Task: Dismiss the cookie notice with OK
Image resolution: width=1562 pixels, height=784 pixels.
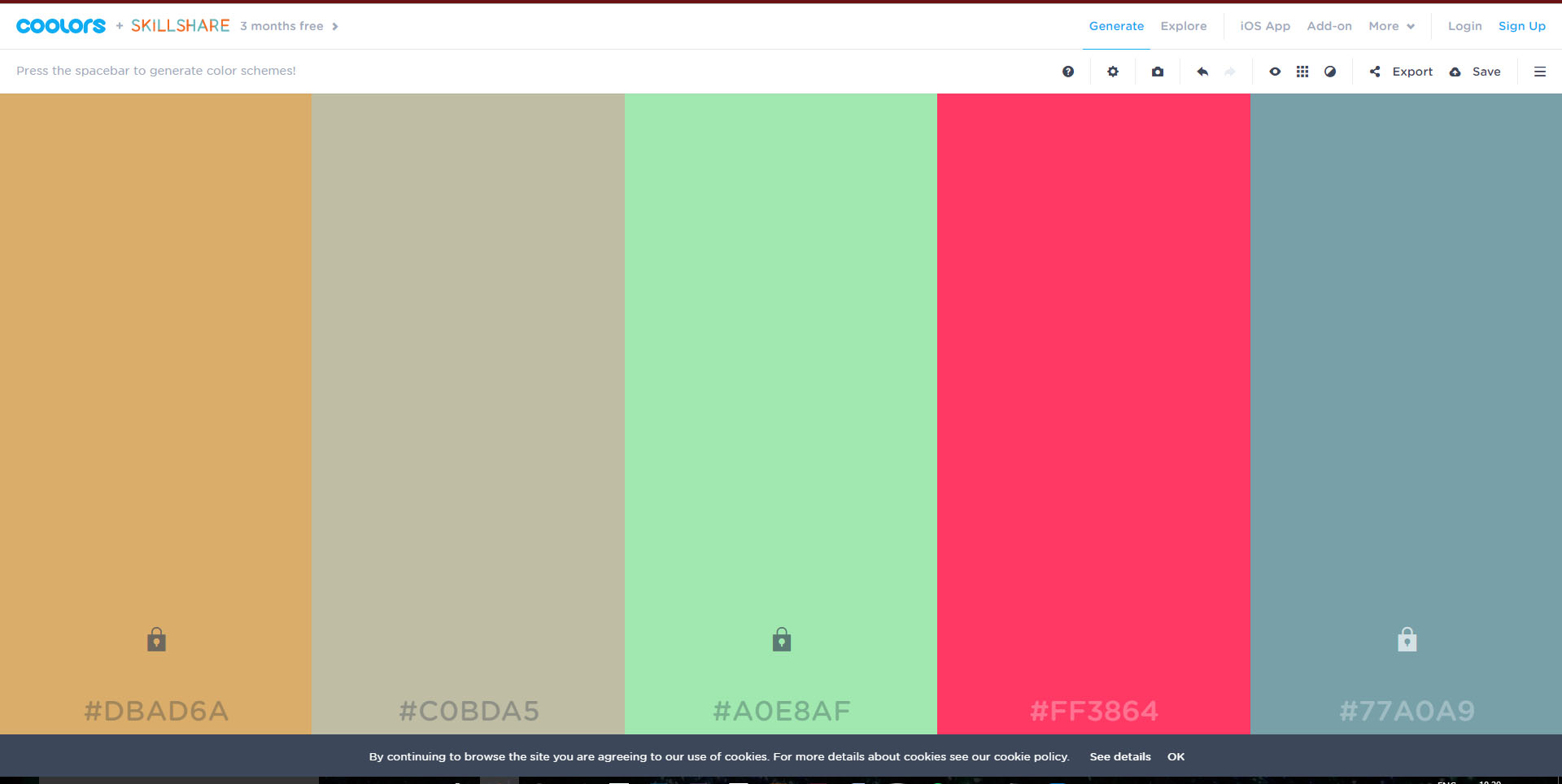Action: tap(1176, 756)
